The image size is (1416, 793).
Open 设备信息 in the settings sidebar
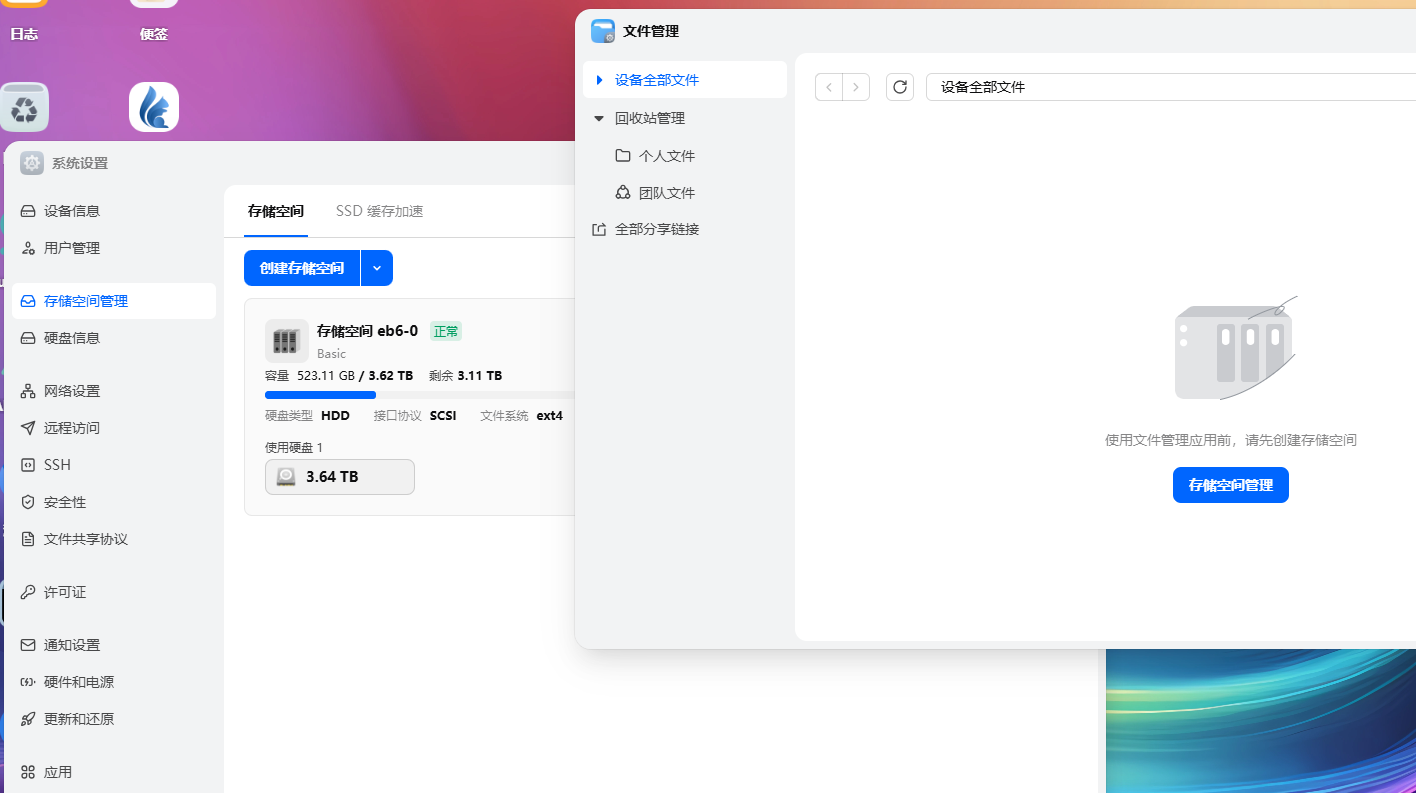coord(114,211)
